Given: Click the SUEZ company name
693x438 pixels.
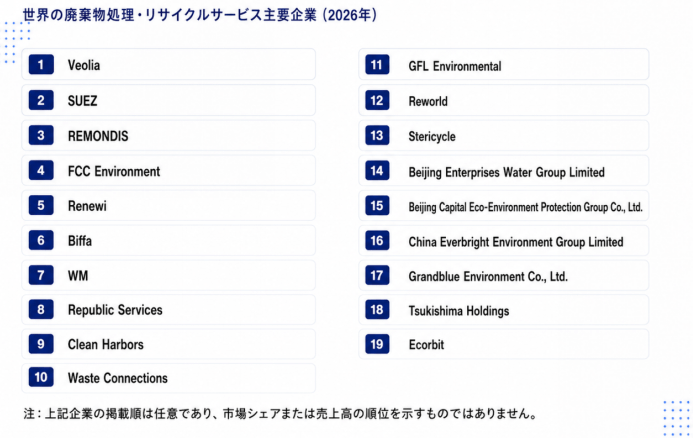Looking at the screenshot, I should [82, 101].
